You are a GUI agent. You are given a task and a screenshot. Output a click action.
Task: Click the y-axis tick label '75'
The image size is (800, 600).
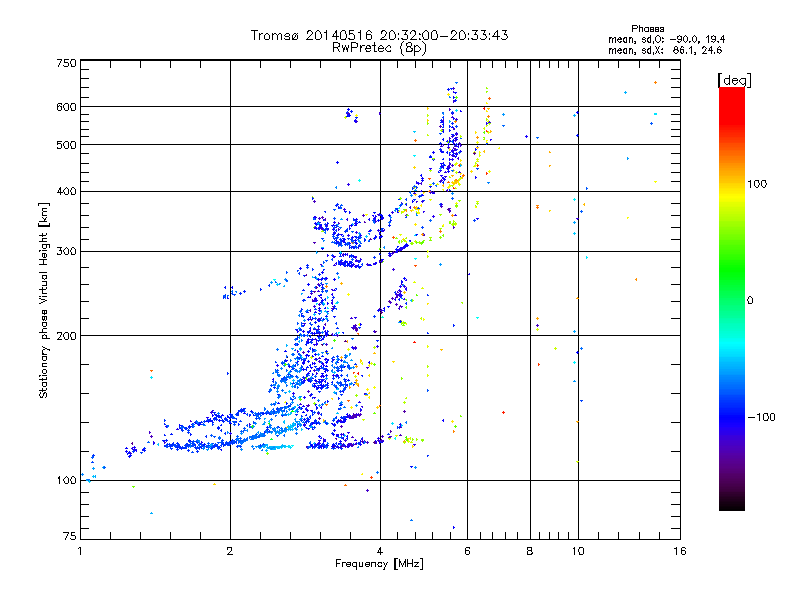click(x=70, y=536)
